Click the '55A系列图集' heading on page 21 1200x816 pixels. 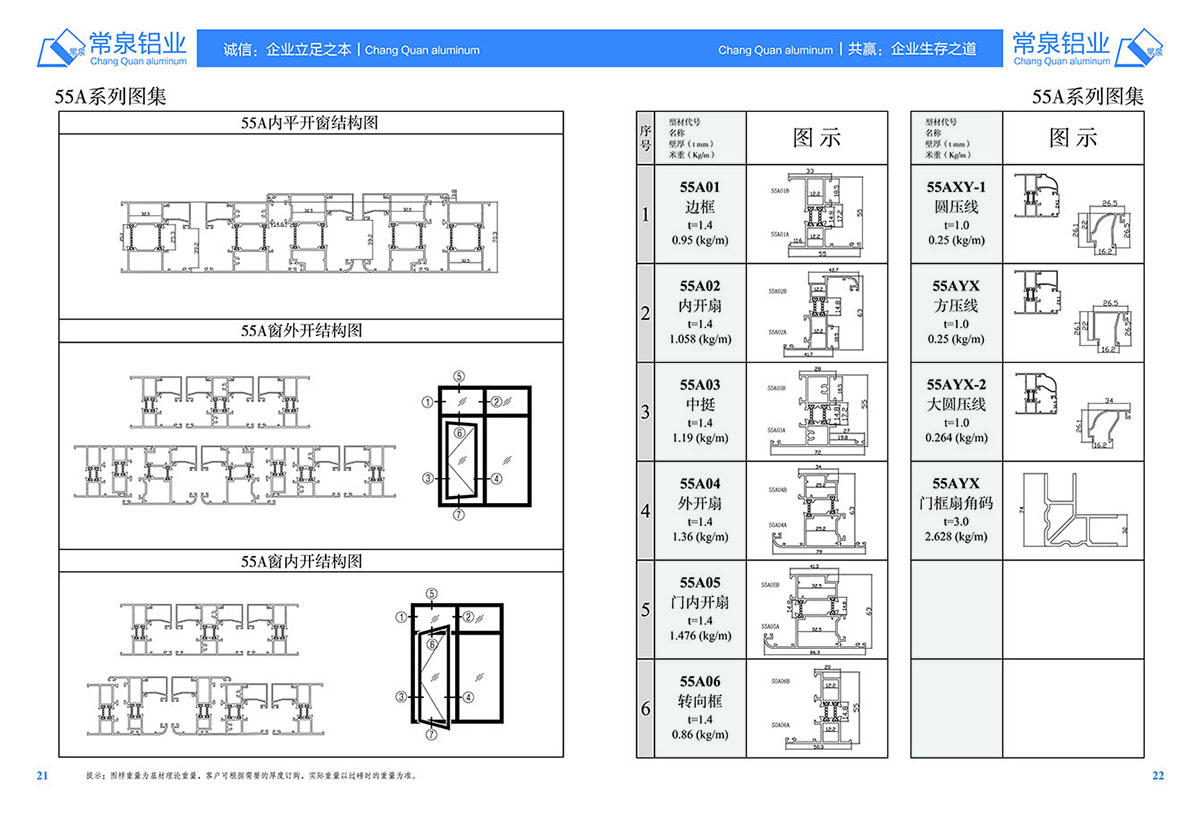[x=110, y=97]
